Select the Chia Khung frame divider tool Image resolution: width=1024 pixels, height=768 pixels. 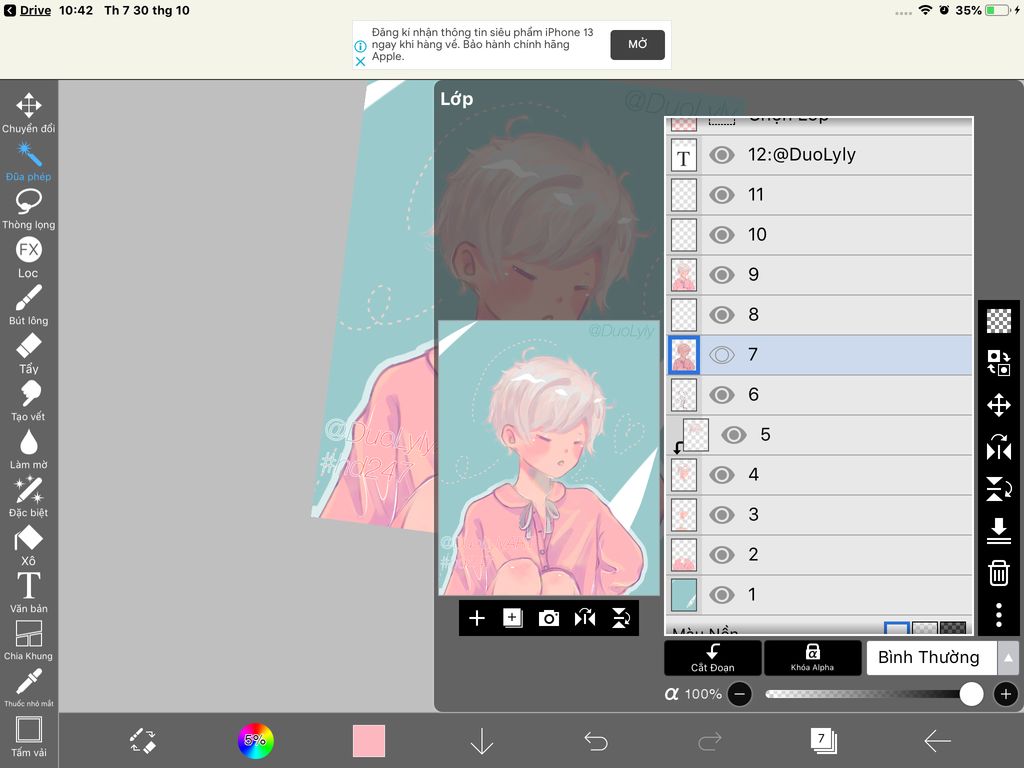click(29, 640)
